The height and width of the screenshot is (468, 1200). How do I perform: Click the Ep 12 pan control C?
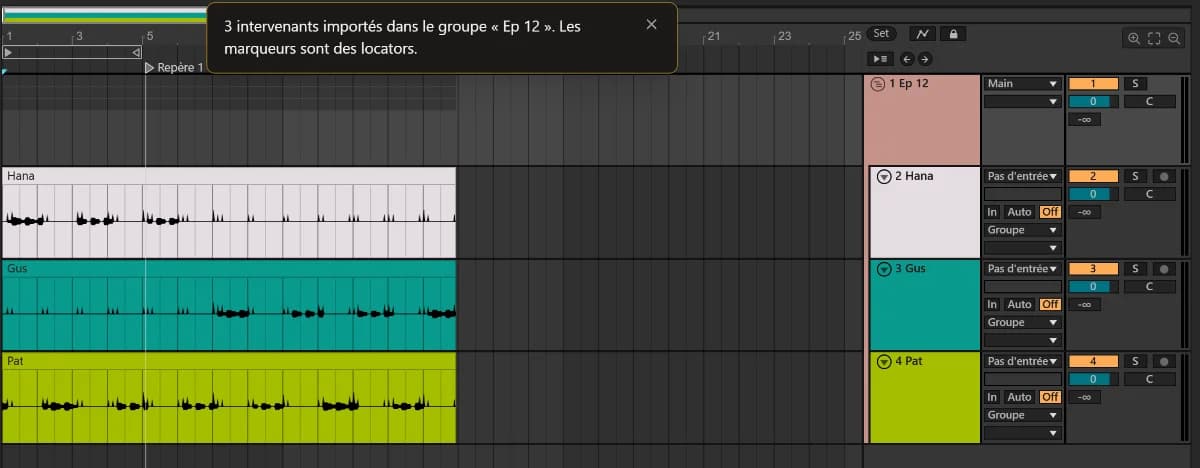click(x=1149, y=101)
